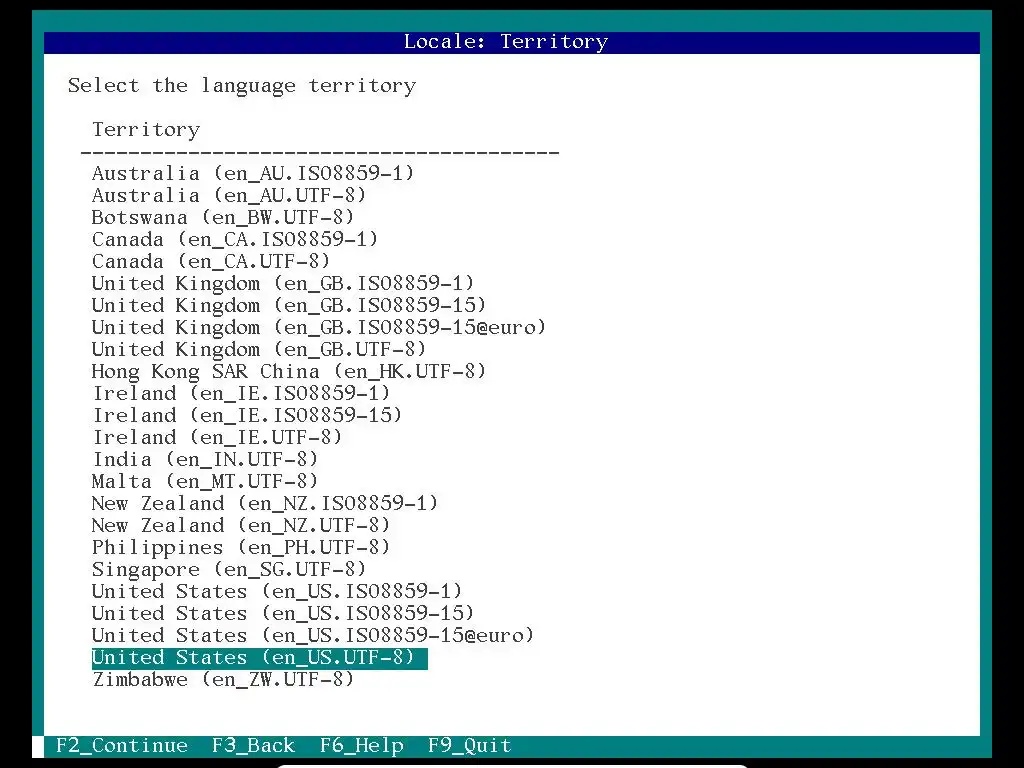Click the Locale: Territory title bar

pyautogui.click(x=512, y=42)
